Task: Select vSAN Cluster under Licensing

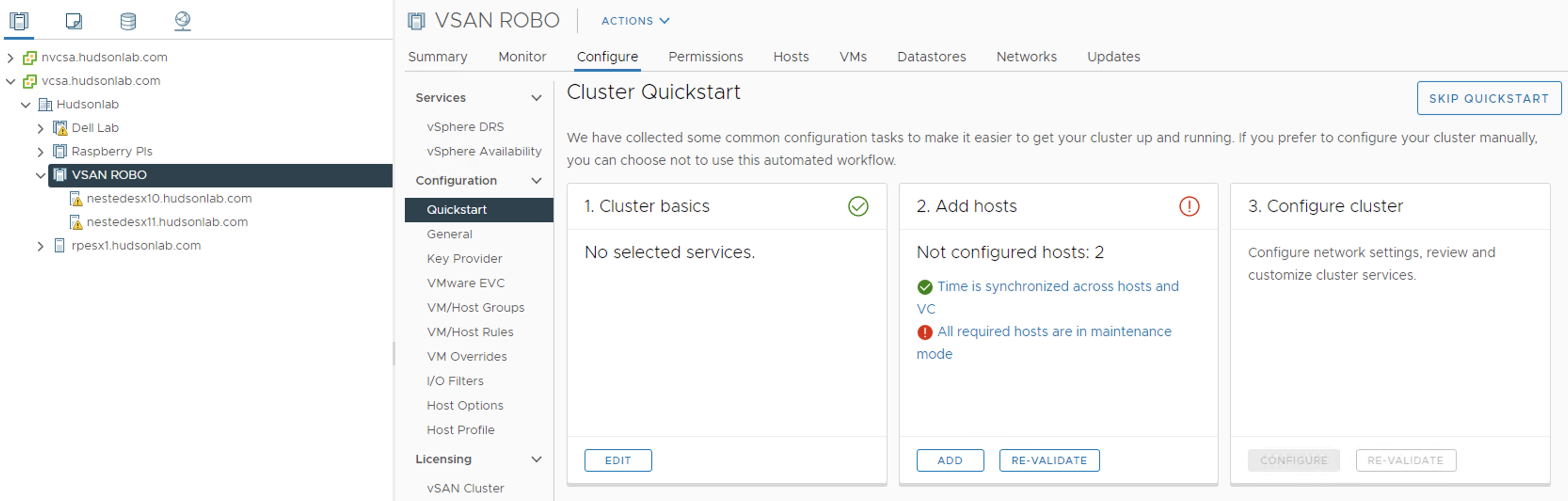Action: [x=465, y=488]
